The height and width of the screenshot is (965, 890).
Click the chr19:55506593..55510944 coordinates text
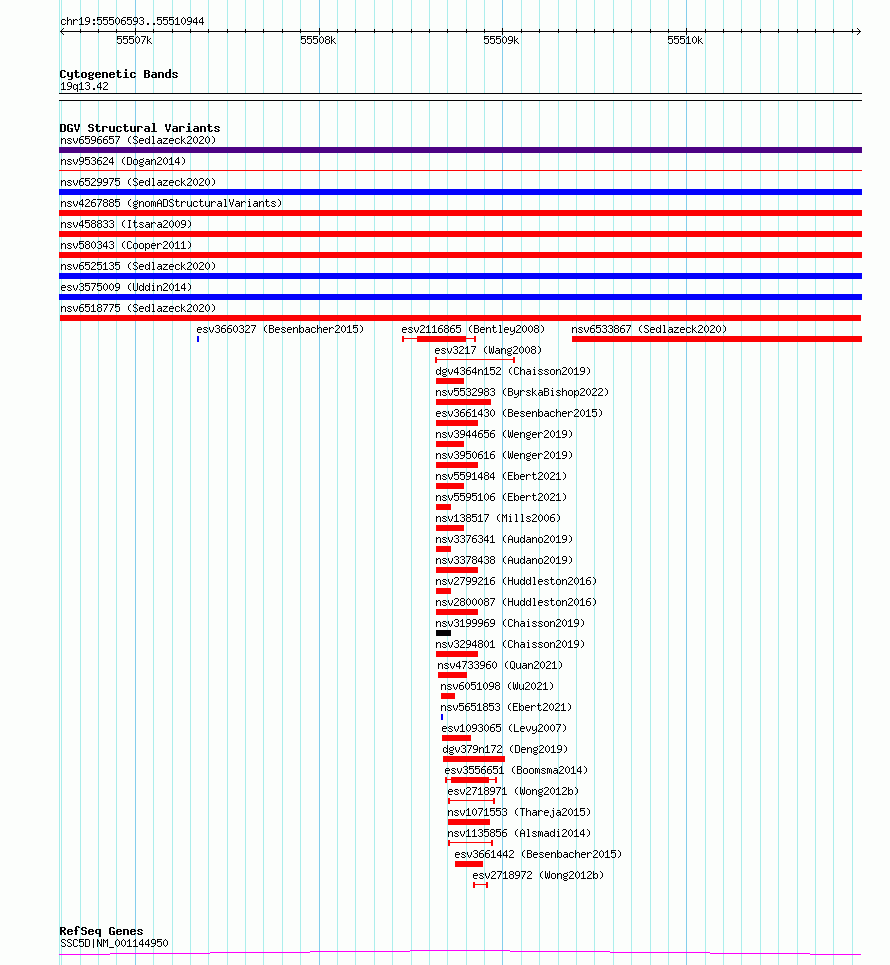(132, 21)
